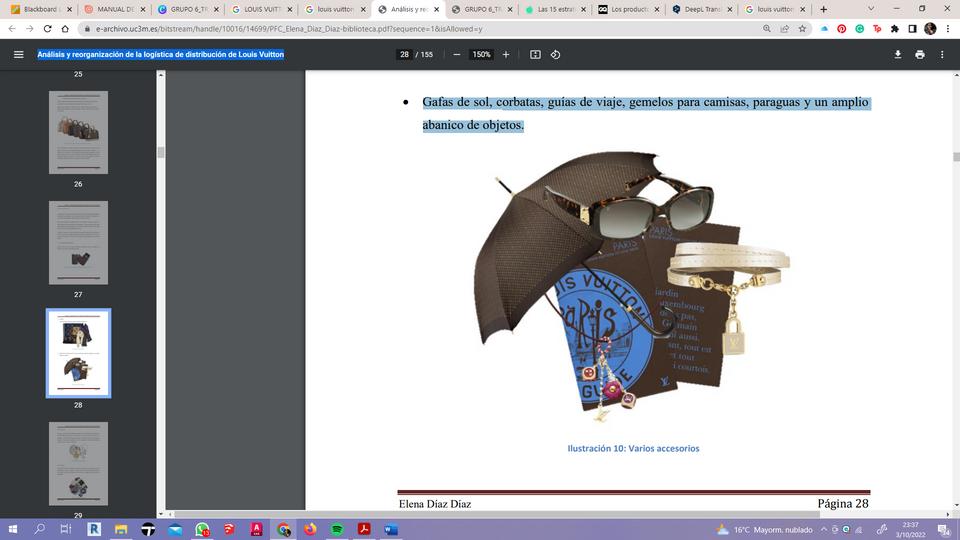Click the zoom magnifier icon in address bar
Screen dimensions: 960x540
(767, 29)
